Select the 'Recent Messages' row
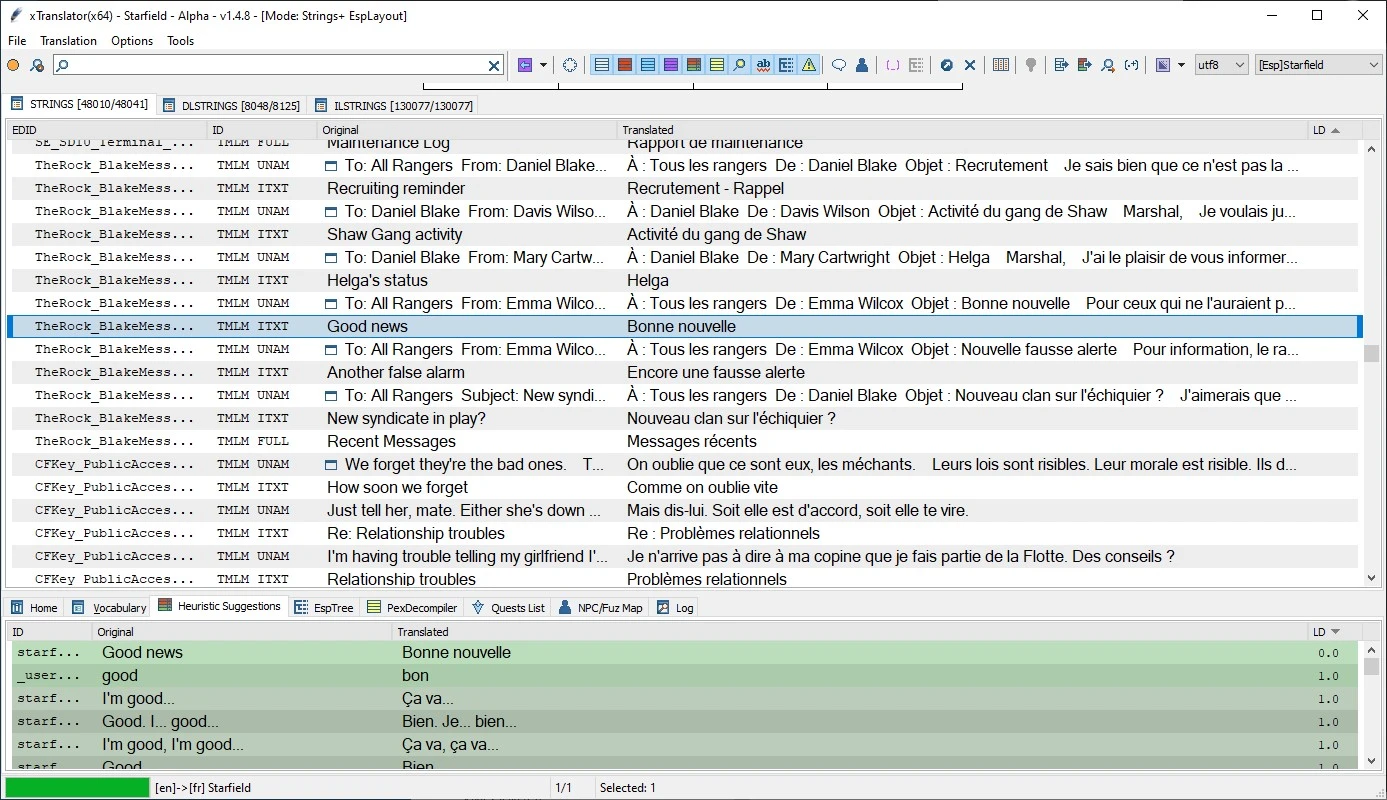Viewport: 1387px width, 800px height. pos(685,441)
